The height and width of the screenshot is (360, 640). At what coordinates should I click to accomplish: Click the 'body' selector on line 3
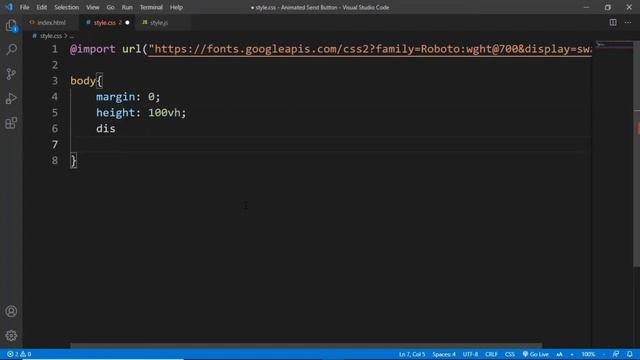point(83,81)
